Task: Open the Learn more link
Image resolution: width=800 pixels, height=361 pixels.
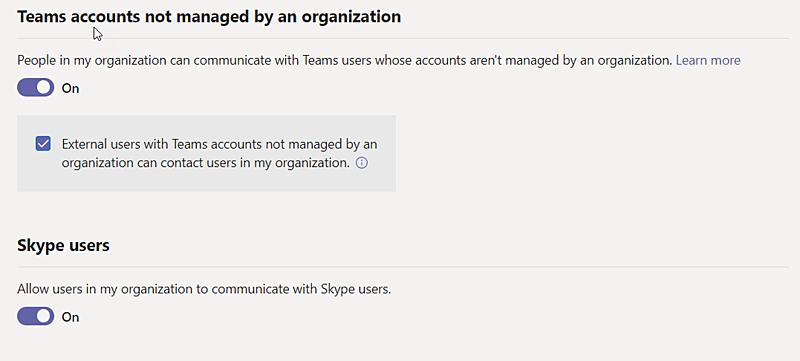Action: [x=708, y=60]
